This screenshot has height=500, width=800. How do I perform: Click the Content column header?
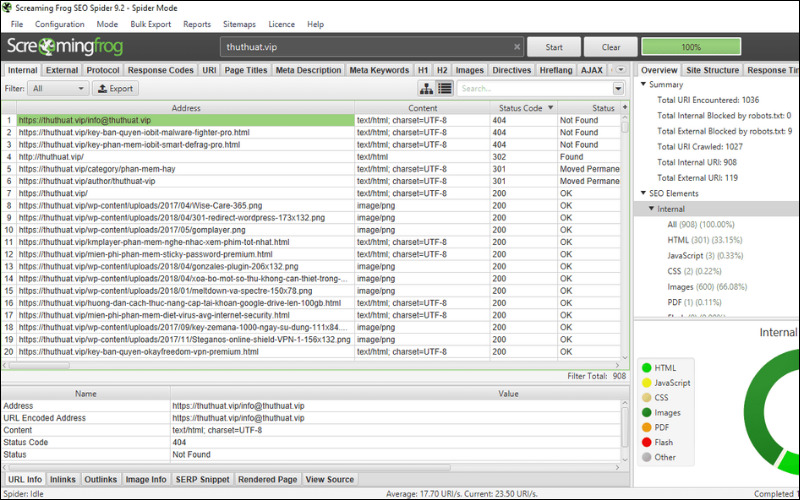[422, 108]
